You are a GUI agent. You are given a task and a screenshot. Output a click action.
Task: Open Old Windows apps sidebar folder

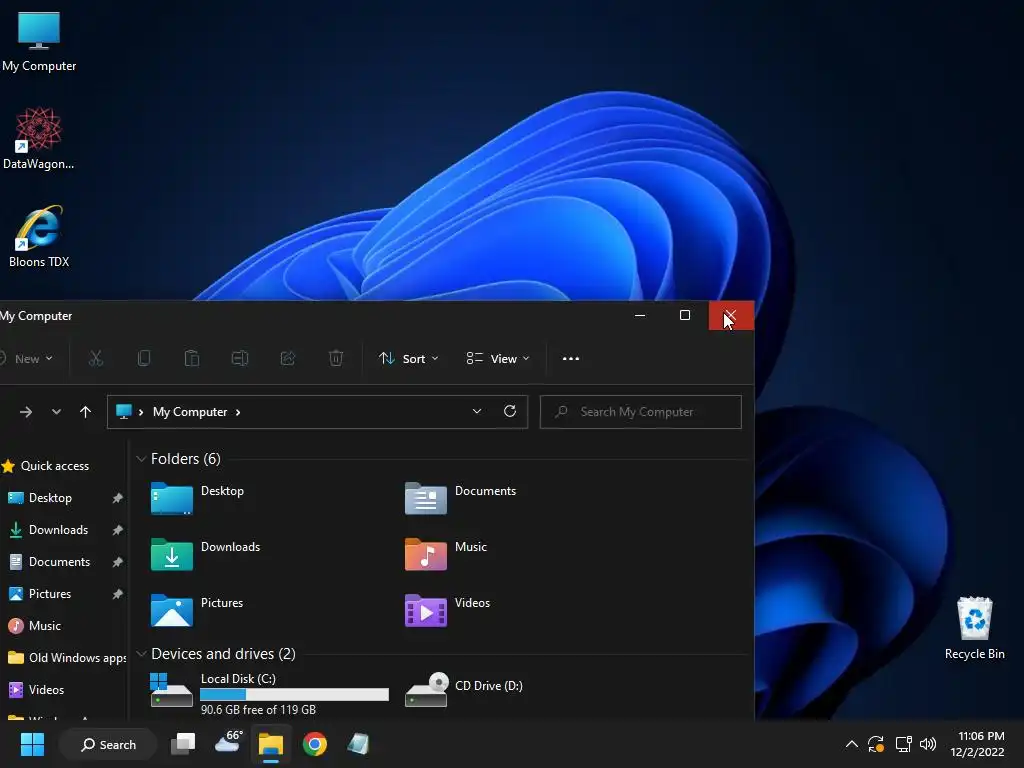tap(67, 658)
